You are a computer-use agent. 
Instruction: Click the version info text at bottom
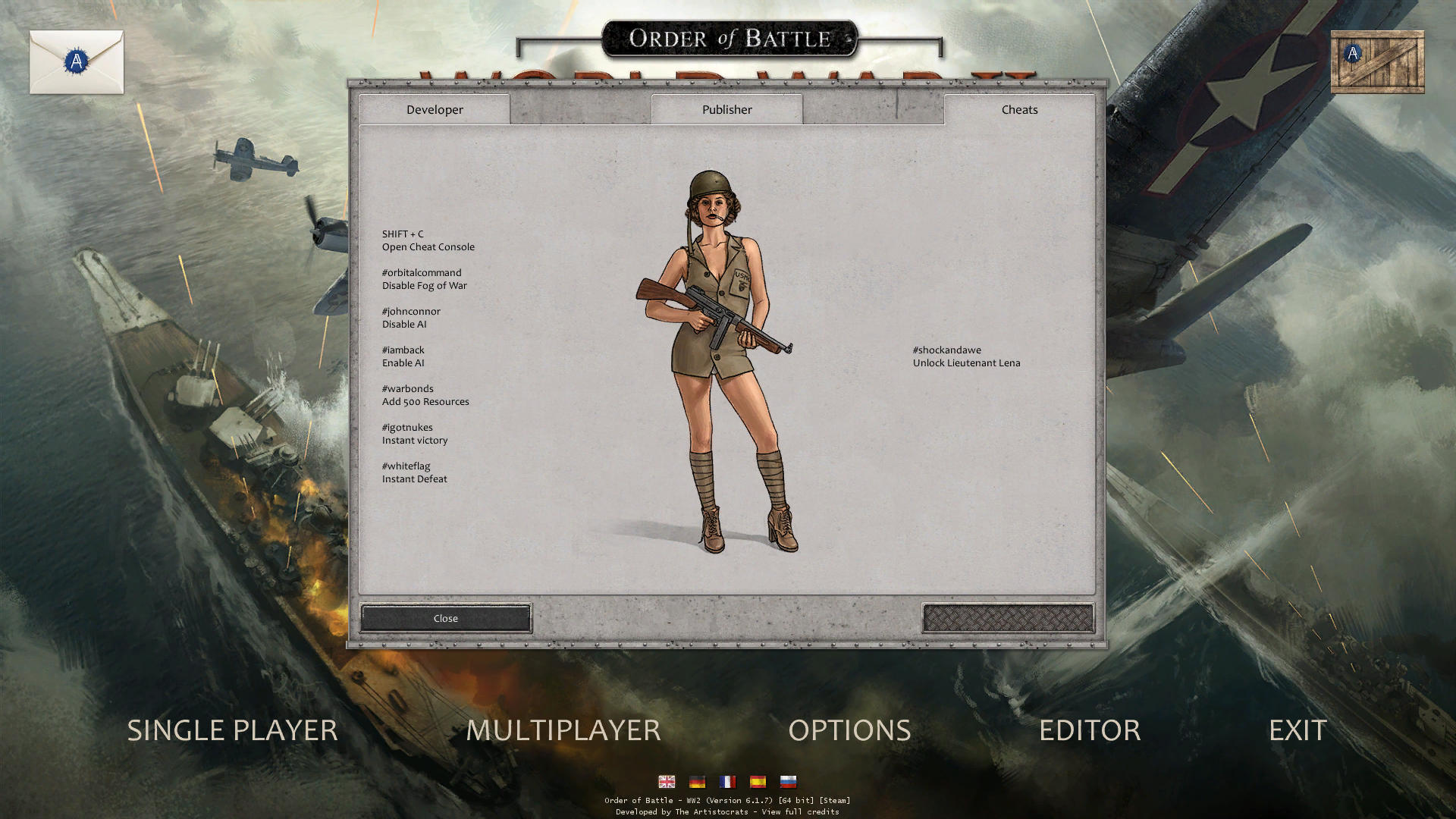coord(727,800)
